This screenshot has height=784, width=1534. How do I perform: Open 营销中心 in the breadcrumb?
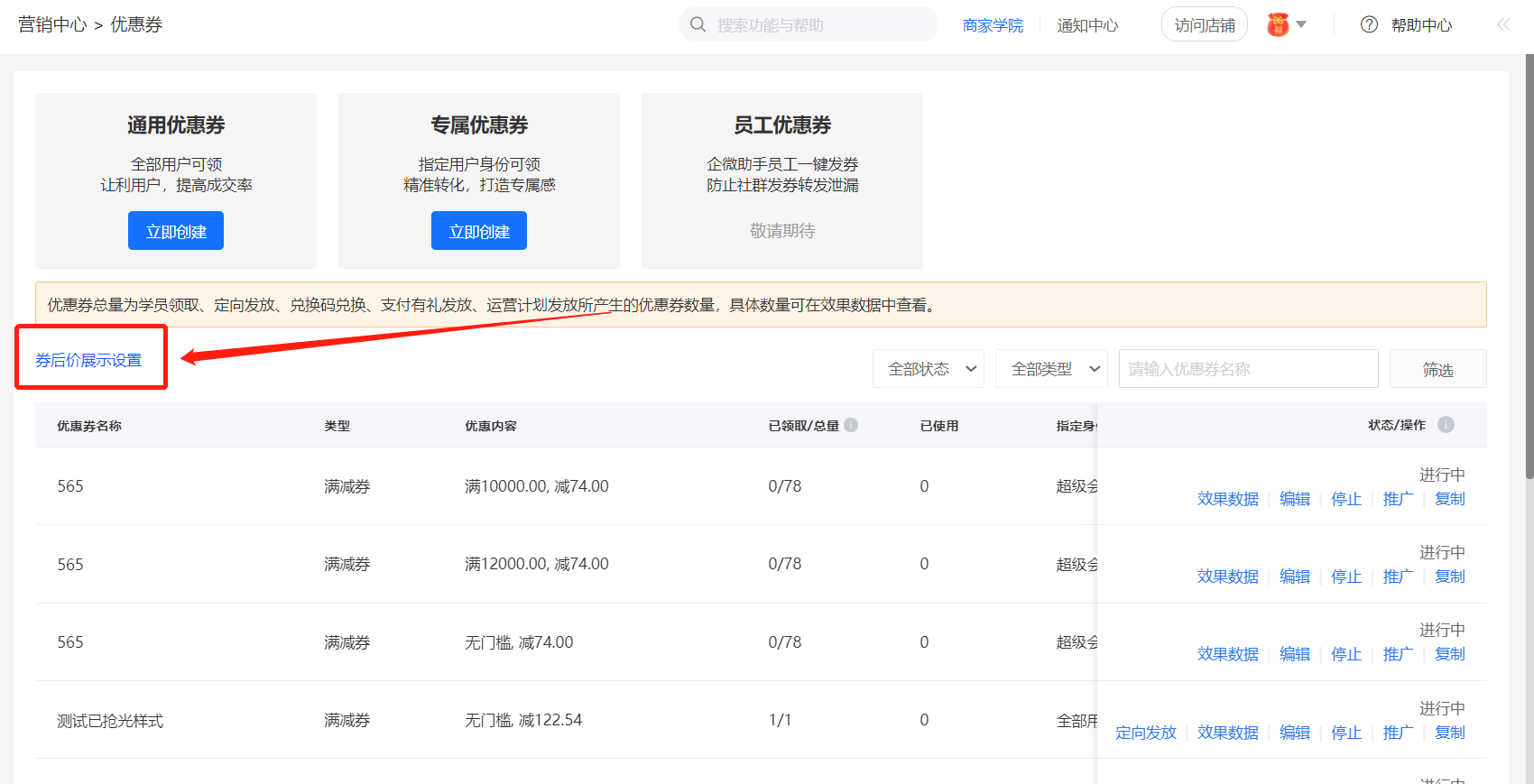pyautogui.click(x=52, y=25)
